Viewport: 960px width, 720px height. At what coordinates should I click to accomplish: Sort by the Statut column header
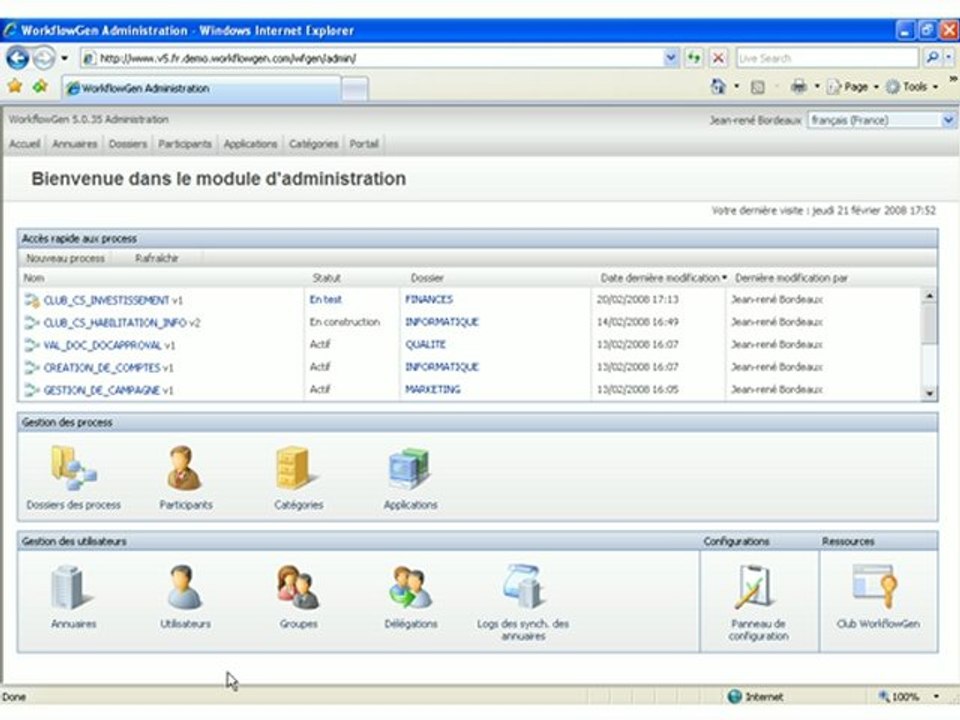click(x=326, y=278)
